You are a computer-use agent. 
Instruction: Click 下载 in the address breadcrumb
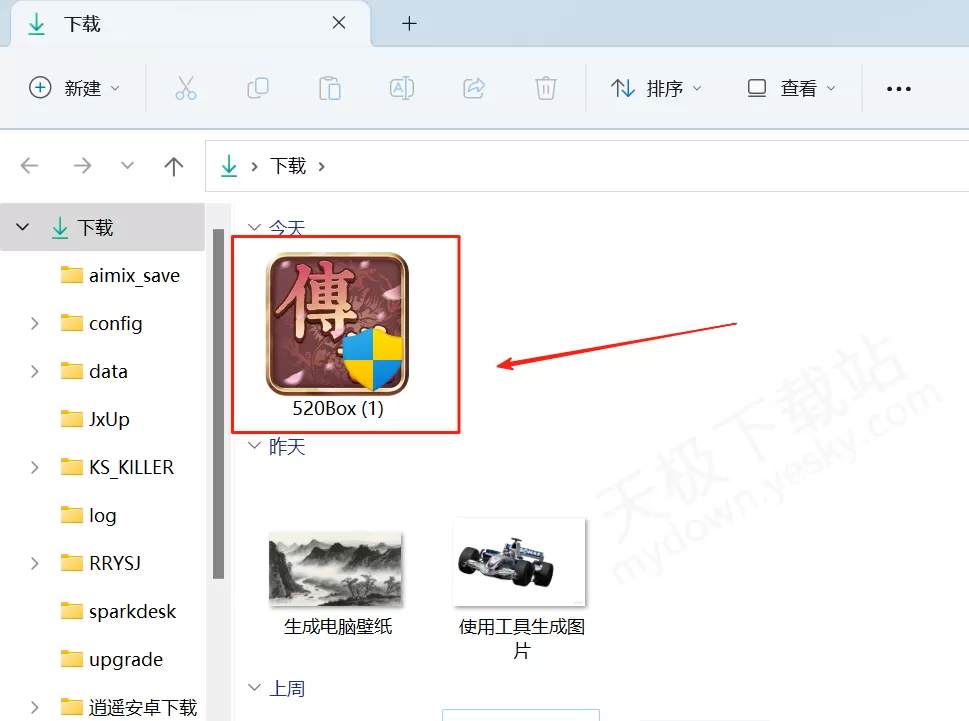coord(288,166)
